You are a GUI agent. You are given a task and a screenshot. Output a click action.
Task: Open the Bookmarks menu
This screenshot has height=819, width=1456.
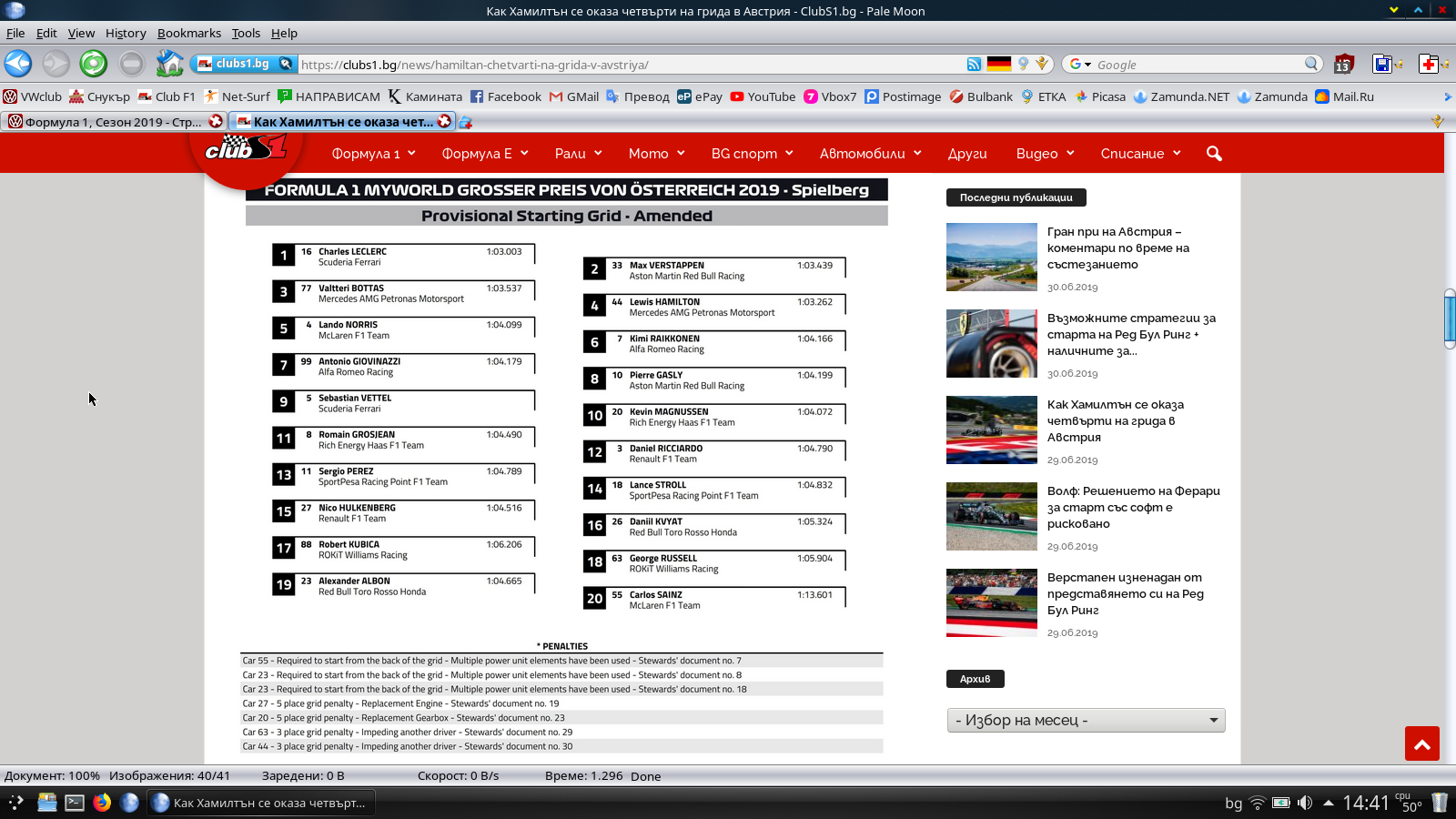point(188,33)
